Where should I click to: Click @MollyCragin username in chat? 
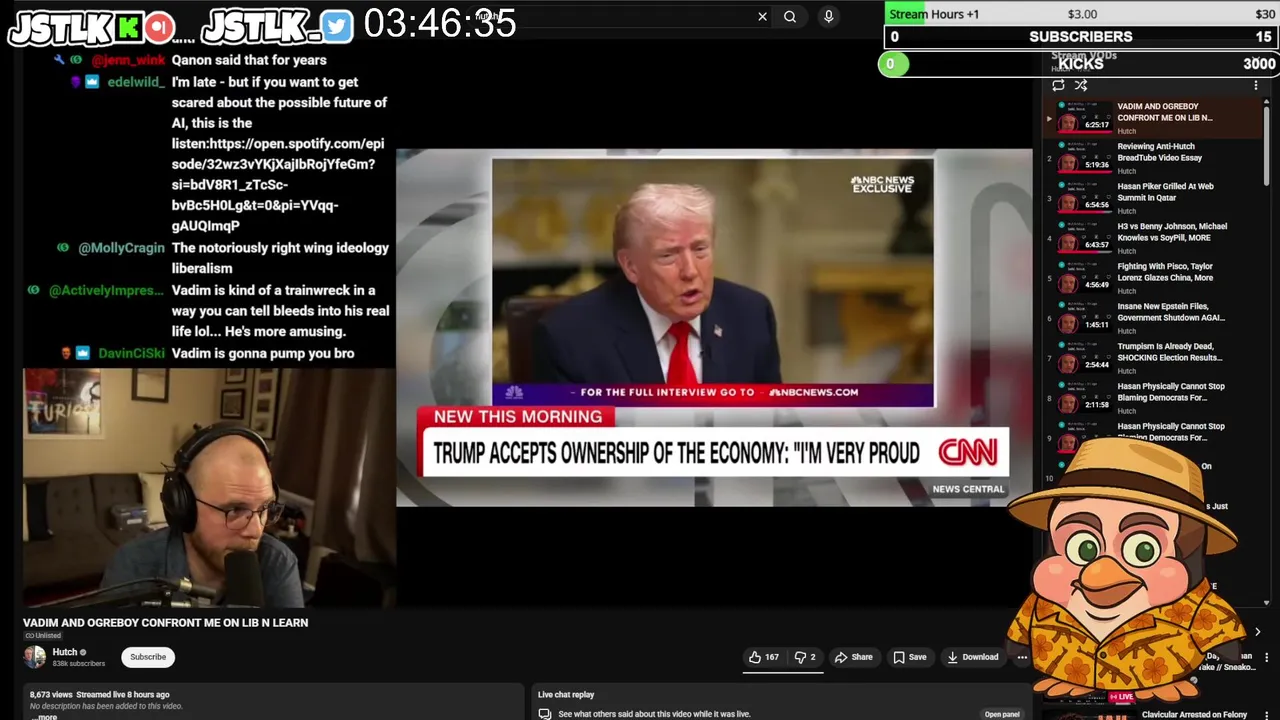click(121, 248)
